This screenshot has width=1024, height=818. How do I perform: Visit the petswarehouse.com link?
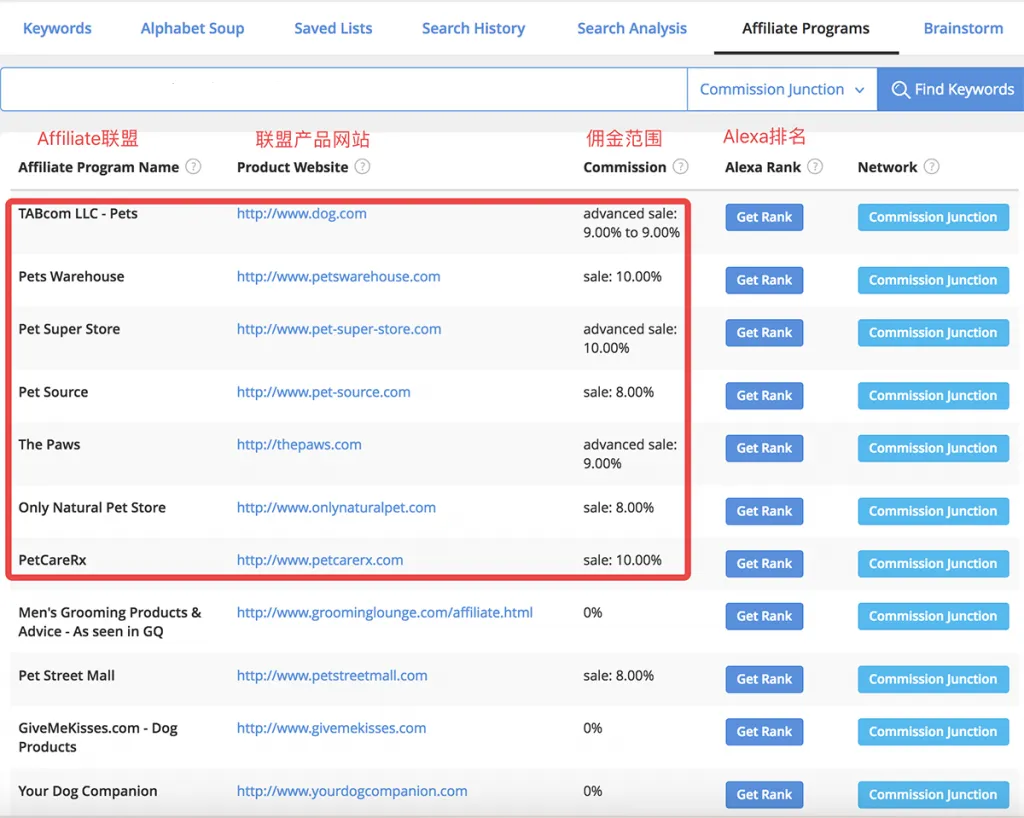click(x=338, y=276)
